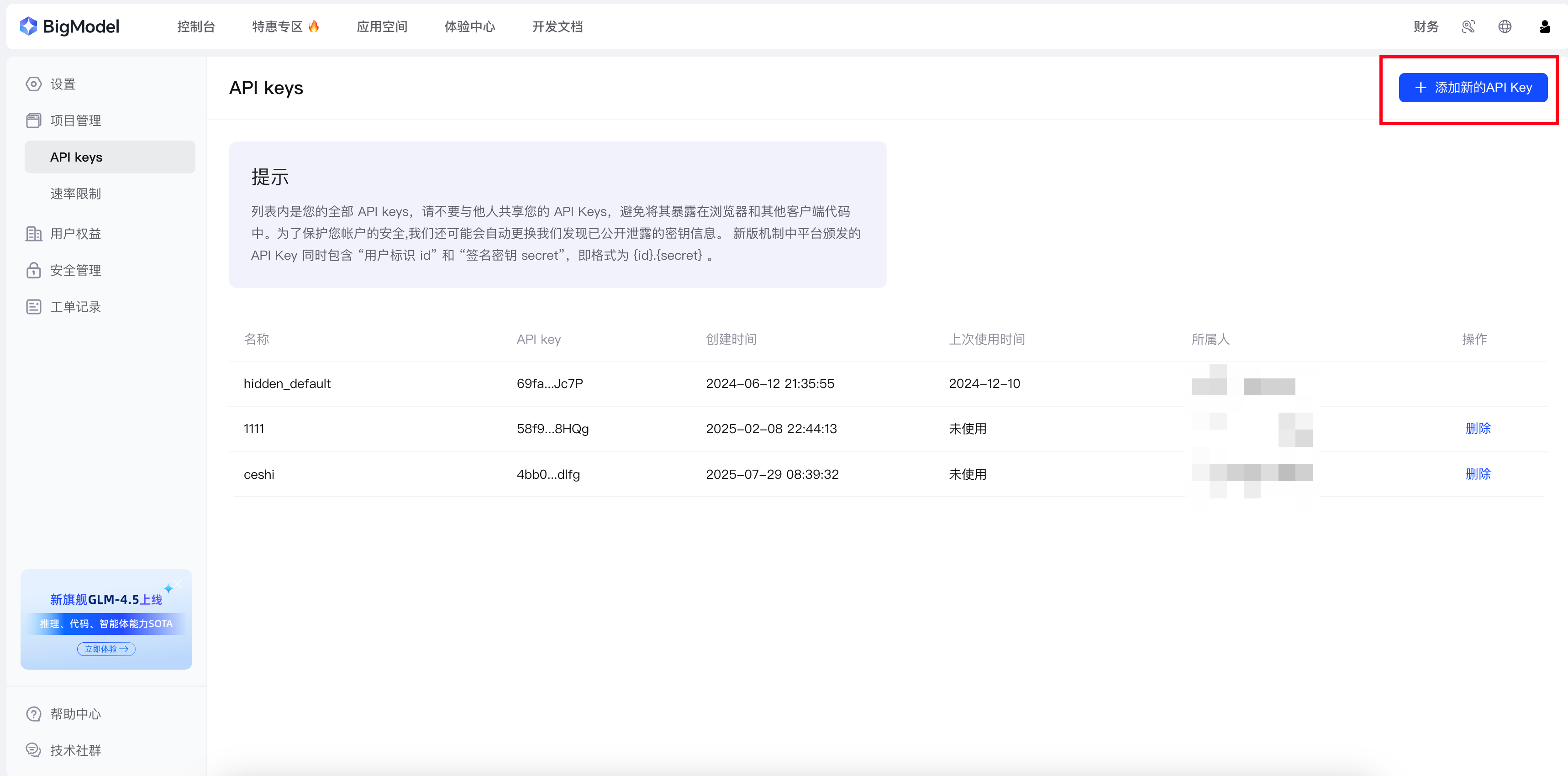Click the 69fa...Jc7P API key value
This screenshot has width=1568, height=776.
[x=549, y=383]
